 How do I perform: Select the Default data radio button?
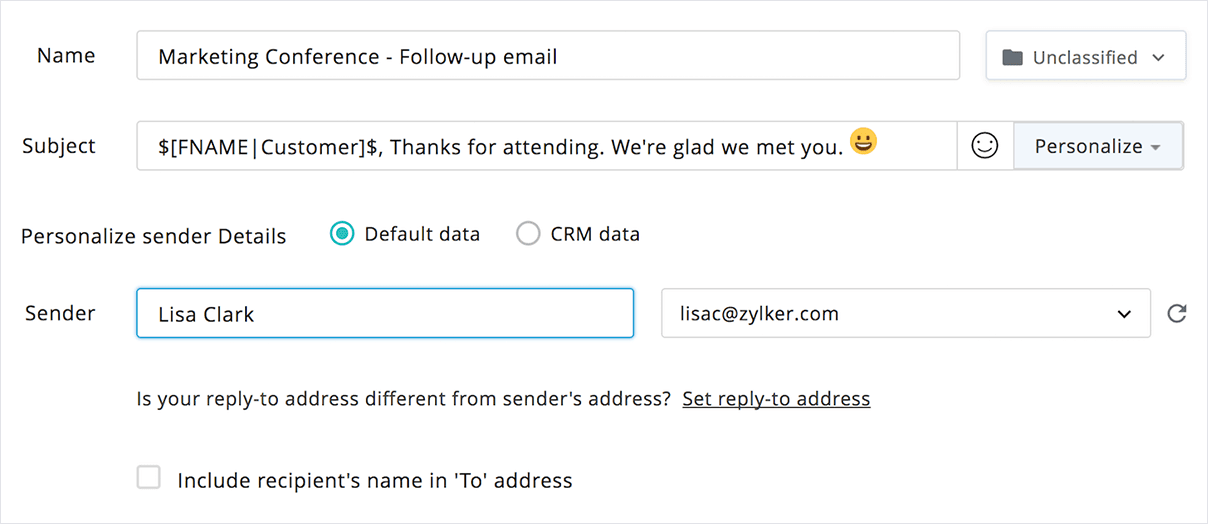pos(342,234)
